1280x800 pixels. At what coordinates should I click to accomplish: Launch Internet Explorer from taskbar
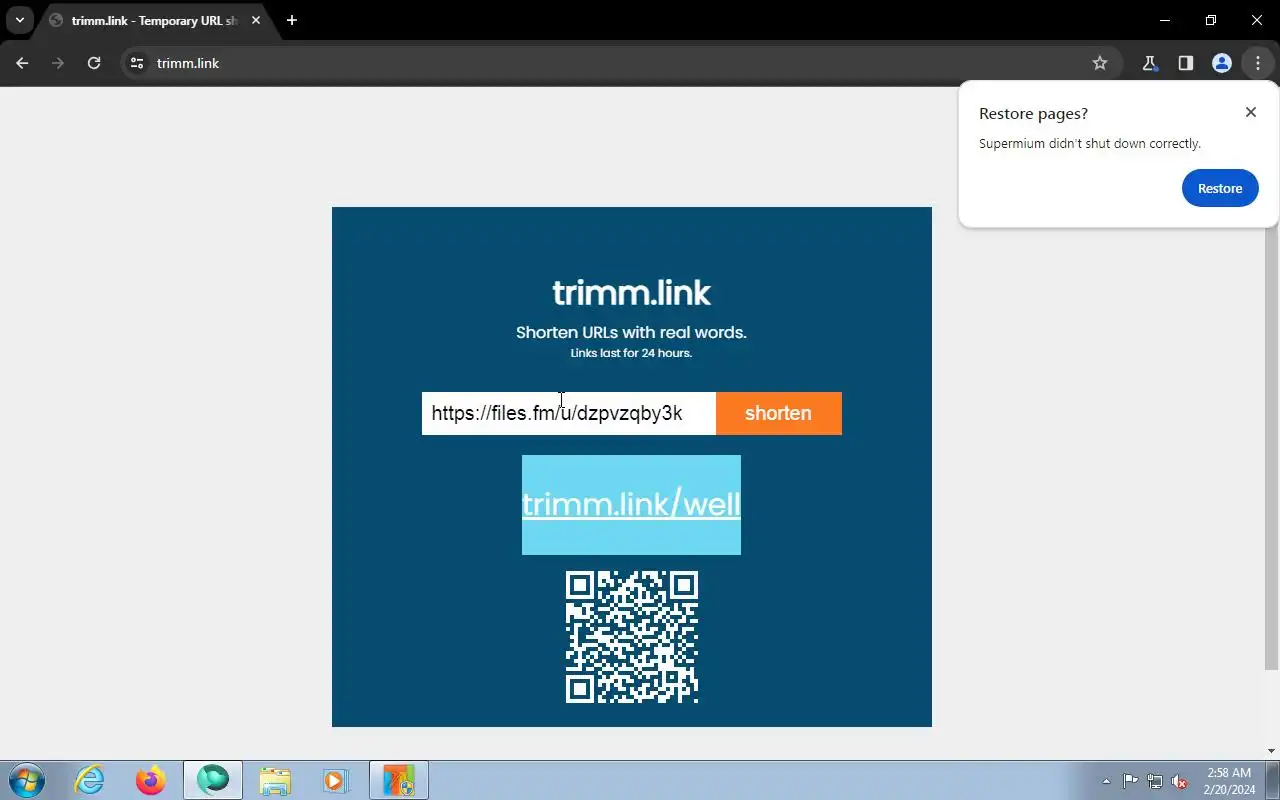click(x=90, y=780)
